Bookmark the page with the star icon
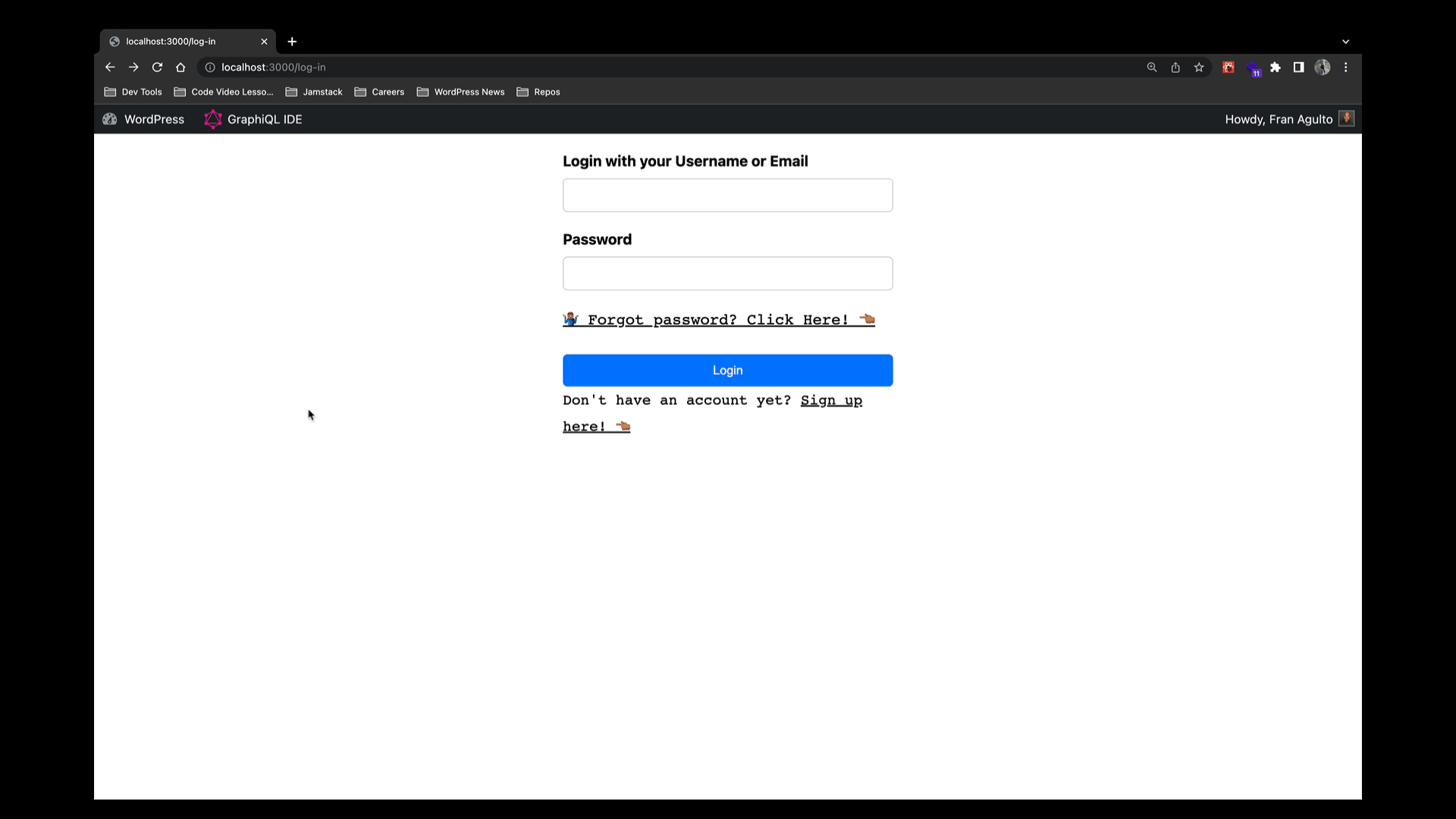Image resolution: width=1456 pixels, height=819 pixels. [x=1199, y=67]
